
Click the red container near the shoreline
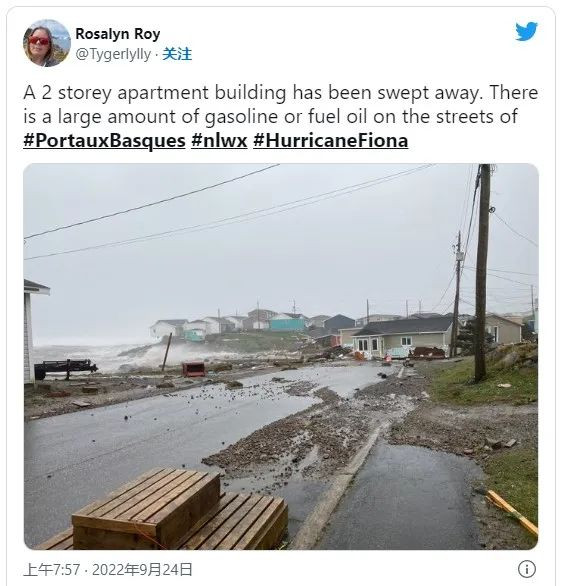pyautogui.click(x=194, y=369)
